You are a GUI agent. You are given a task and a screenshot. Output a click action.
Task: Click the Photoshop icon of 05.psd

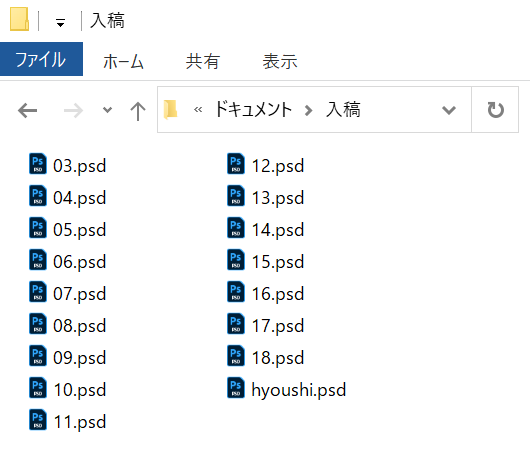(x=38, y=228)
